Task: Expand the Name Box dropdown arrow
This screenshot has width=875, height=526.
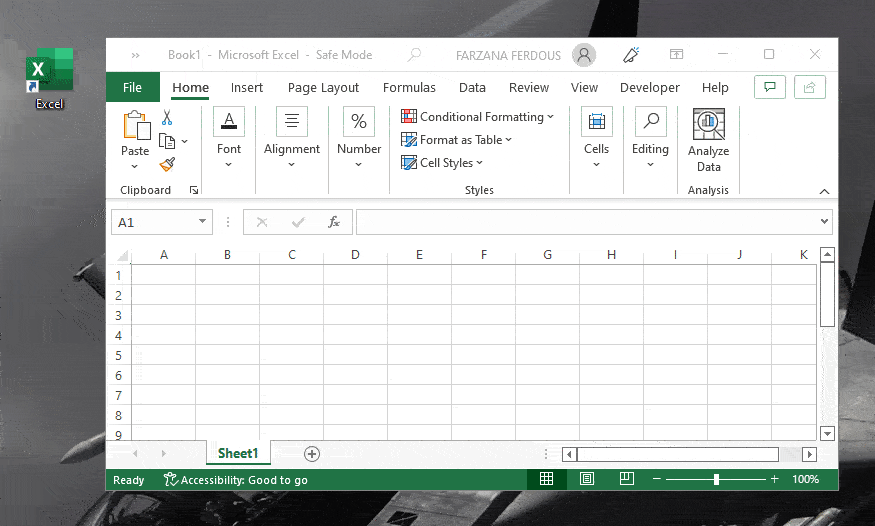Action: (202, 221)
